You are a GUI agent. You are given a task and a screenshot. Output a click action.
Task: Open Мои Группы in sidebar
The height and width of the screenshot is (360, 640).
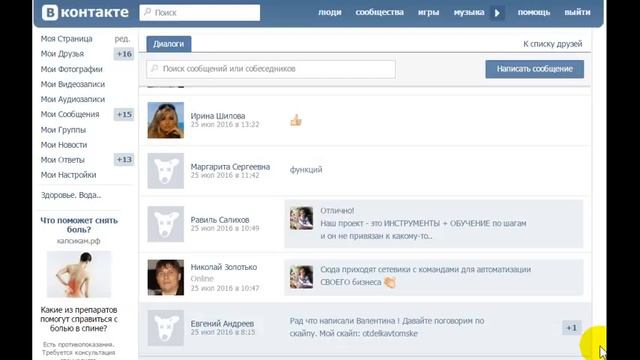63,130
